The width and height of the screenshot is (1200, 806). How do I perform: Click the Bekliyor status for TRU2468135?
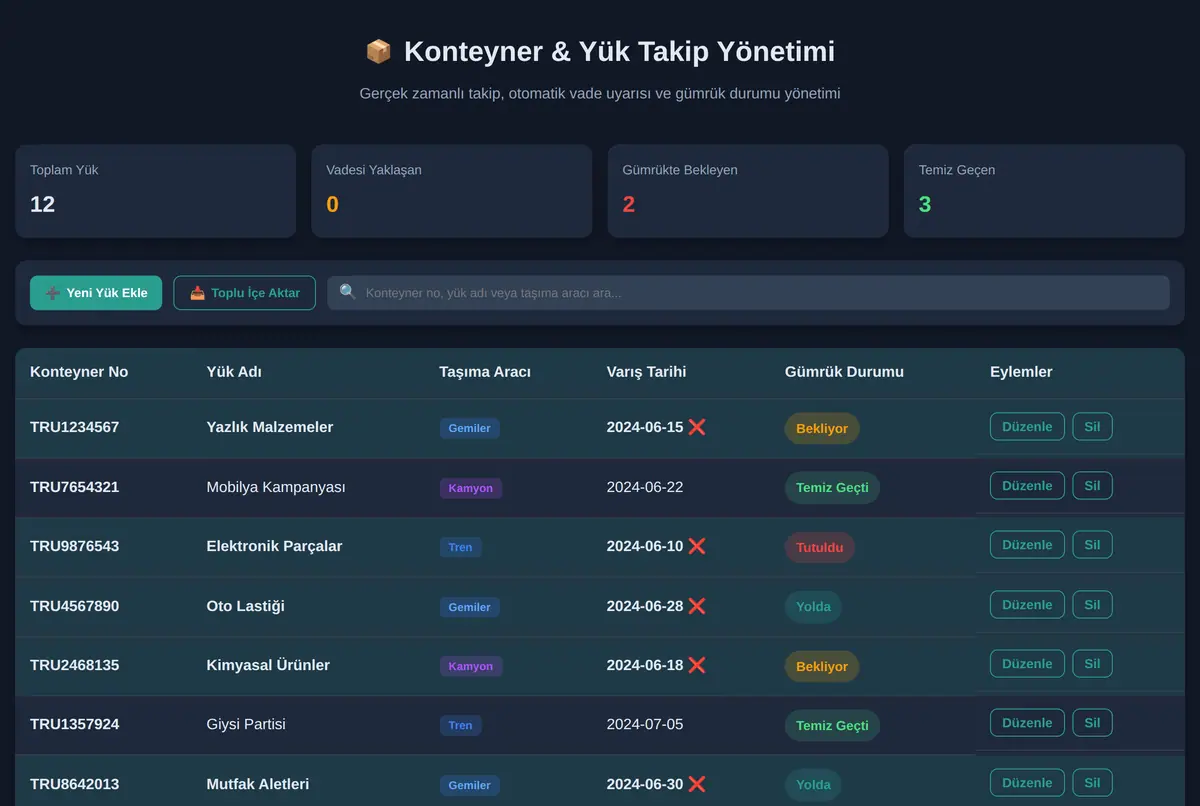point(822,666)
